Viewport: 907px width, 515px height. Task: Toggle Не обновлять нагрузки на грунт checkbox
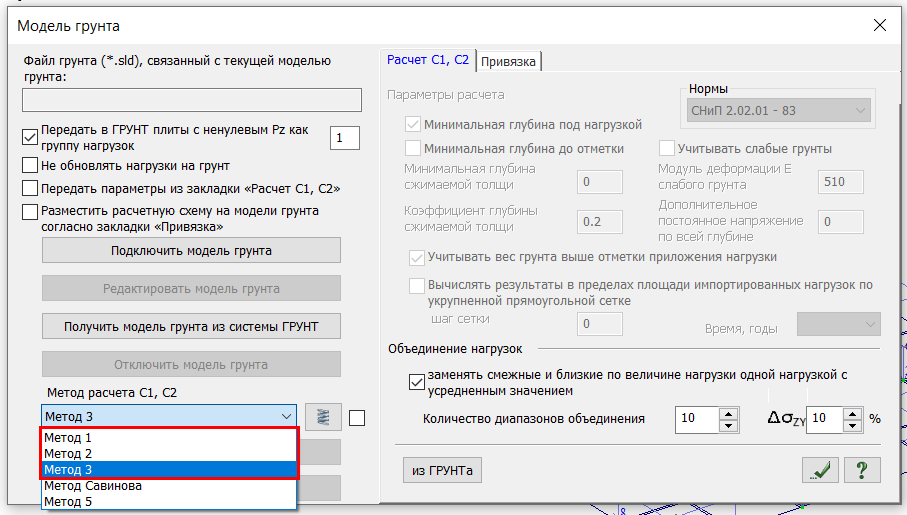(x=30, y=165)
